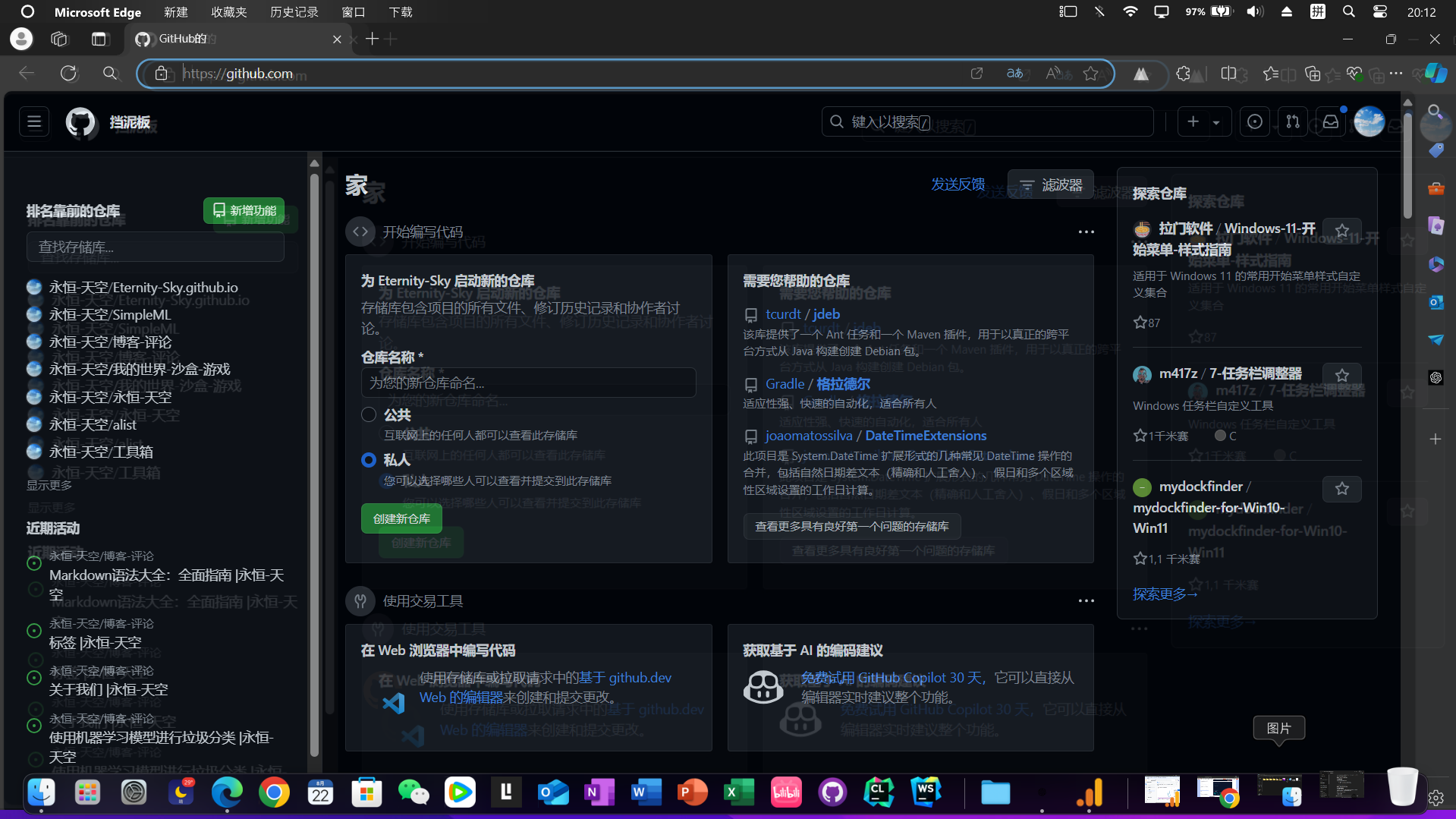The image size is (1456, 819).
Task: Open the notifications inbox icon
Action: tap(1331, 121)
